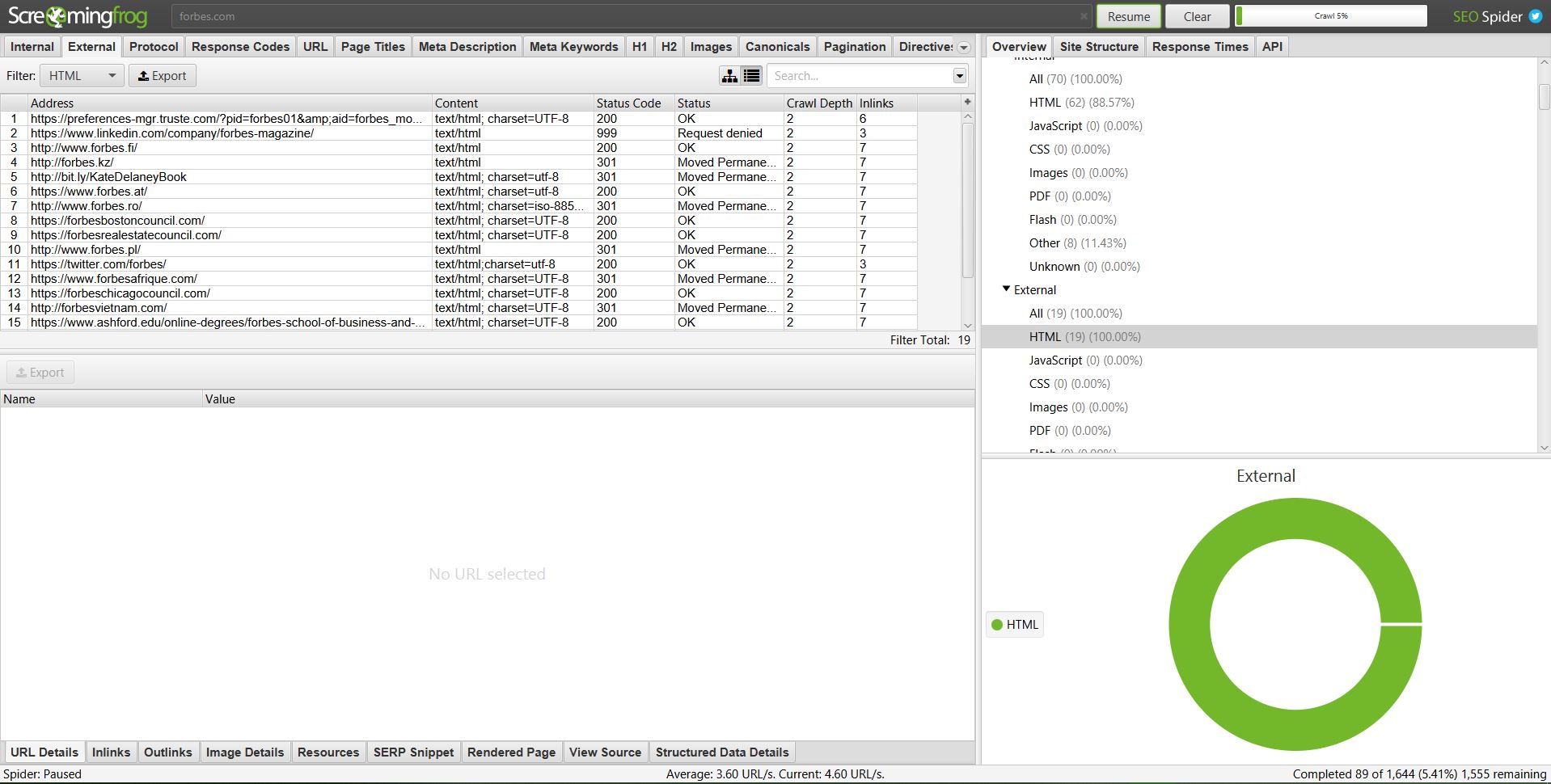Open the search box dropdown arrow

pyautogui.click(x=960, y=76)
